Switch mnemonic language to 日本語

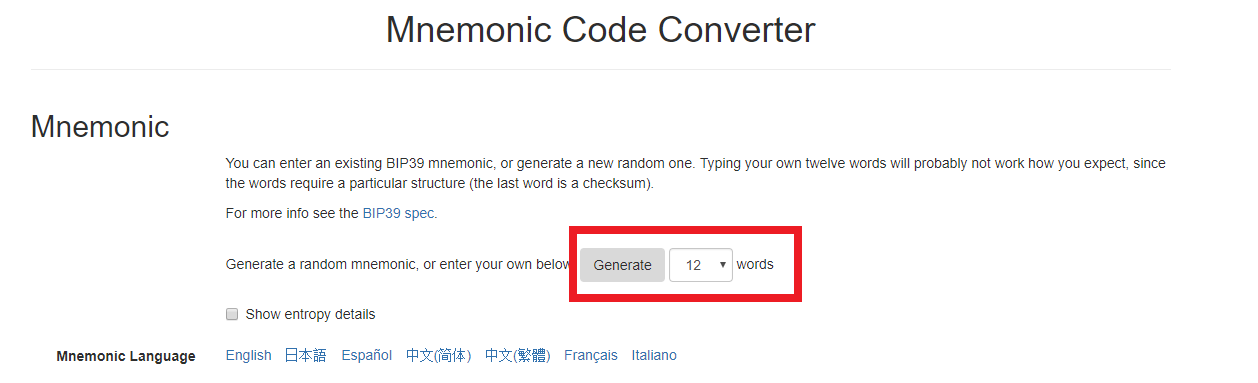pos(306,355)
